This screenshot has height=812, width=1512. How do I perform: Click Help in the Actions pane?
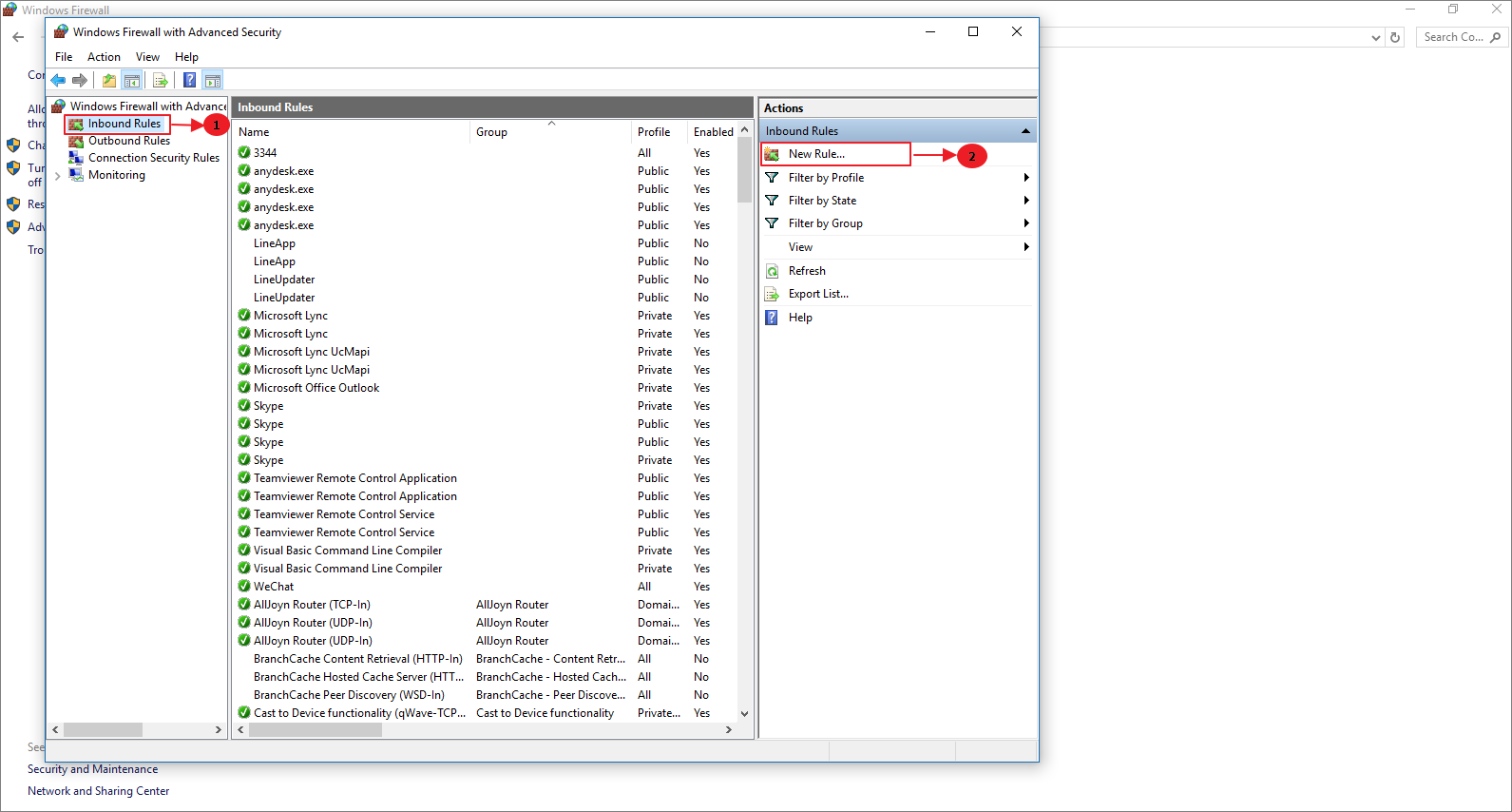800,318
